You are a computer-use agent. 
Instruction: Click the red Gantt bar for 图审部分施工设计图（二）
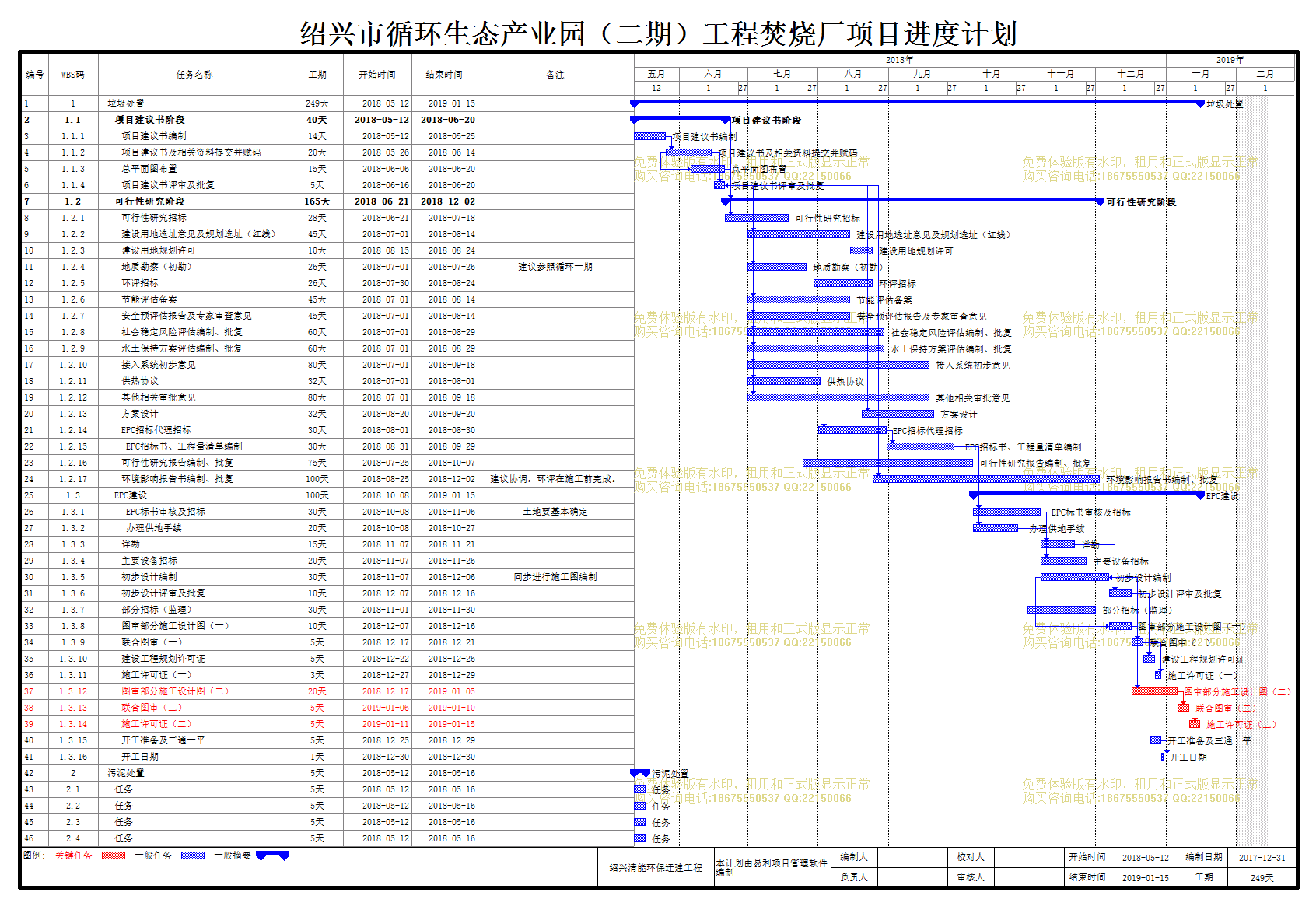point(1154,691)
